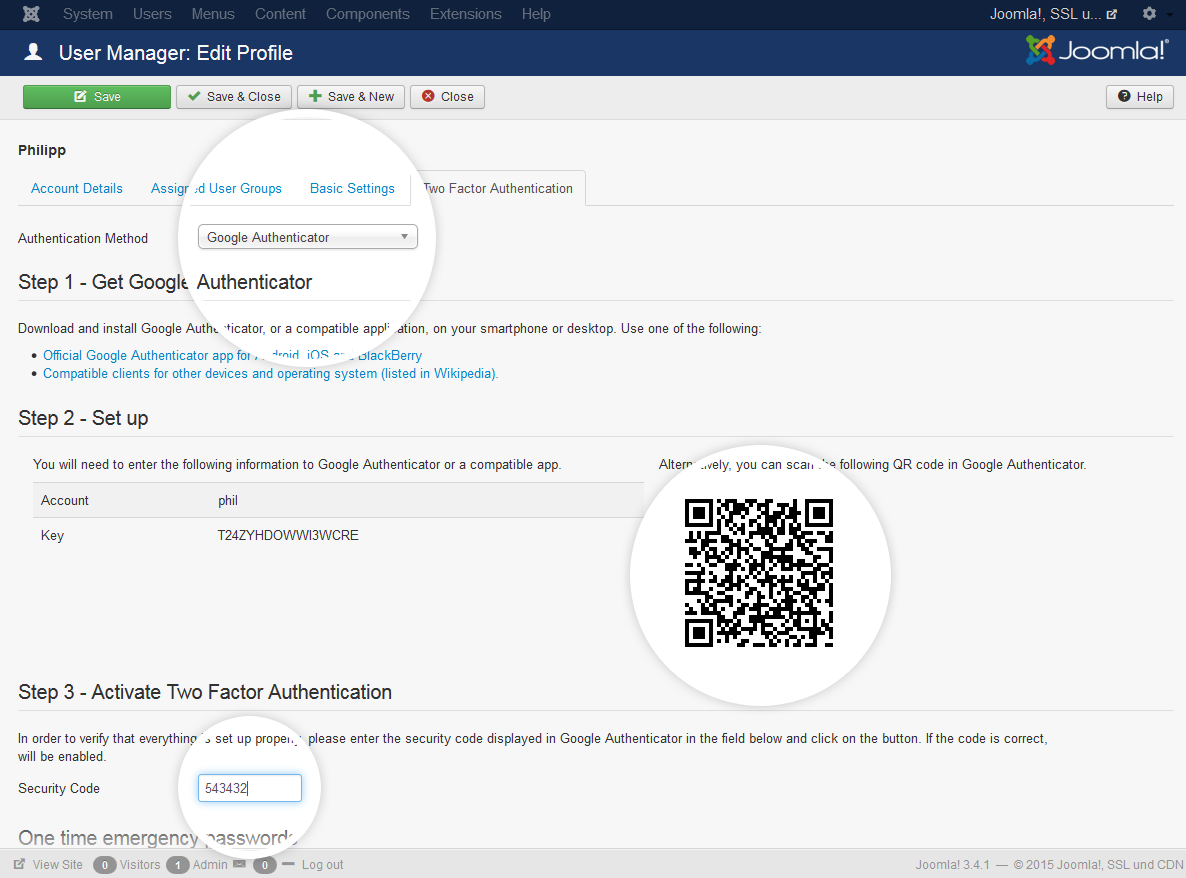The width and height of the screenshot is (1186, 878).
Task: Open the Extensions menu
Action: [x=465, y=14]
